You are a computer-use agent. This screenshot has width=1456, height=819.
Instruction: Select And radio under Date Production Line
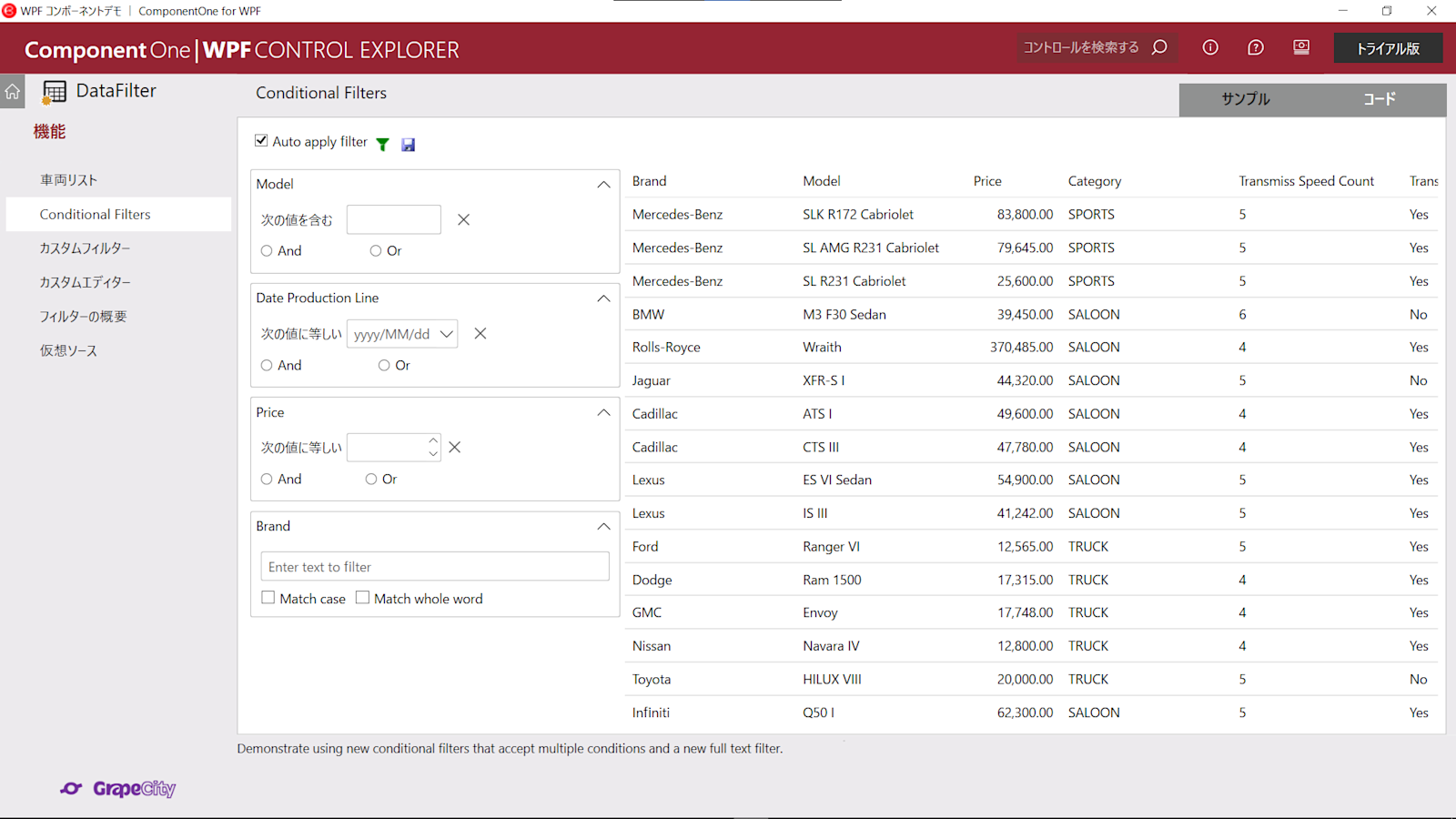267,365
